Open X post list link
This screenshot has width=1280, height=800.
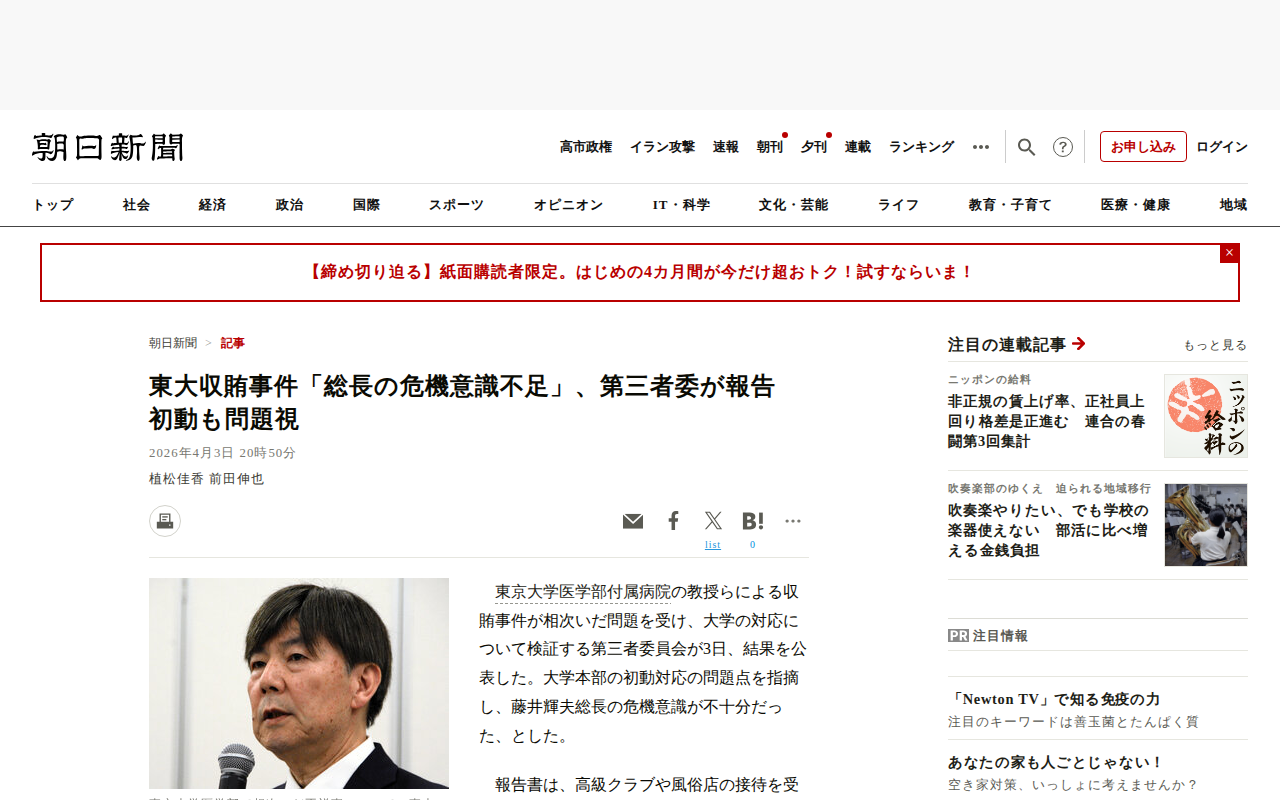click(x=713, y=545)
